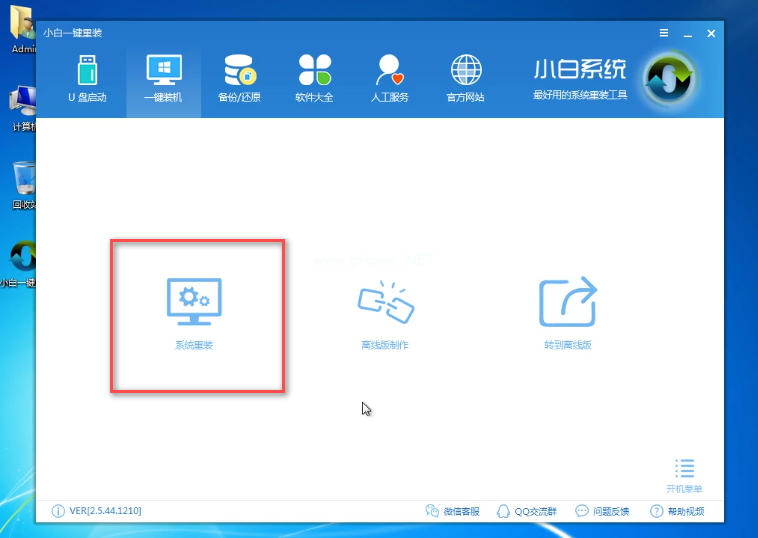This screenshot has height=538, width=758.
Task: Select the 回收站 recycle bin icon
Action: (x=23, y=186)
